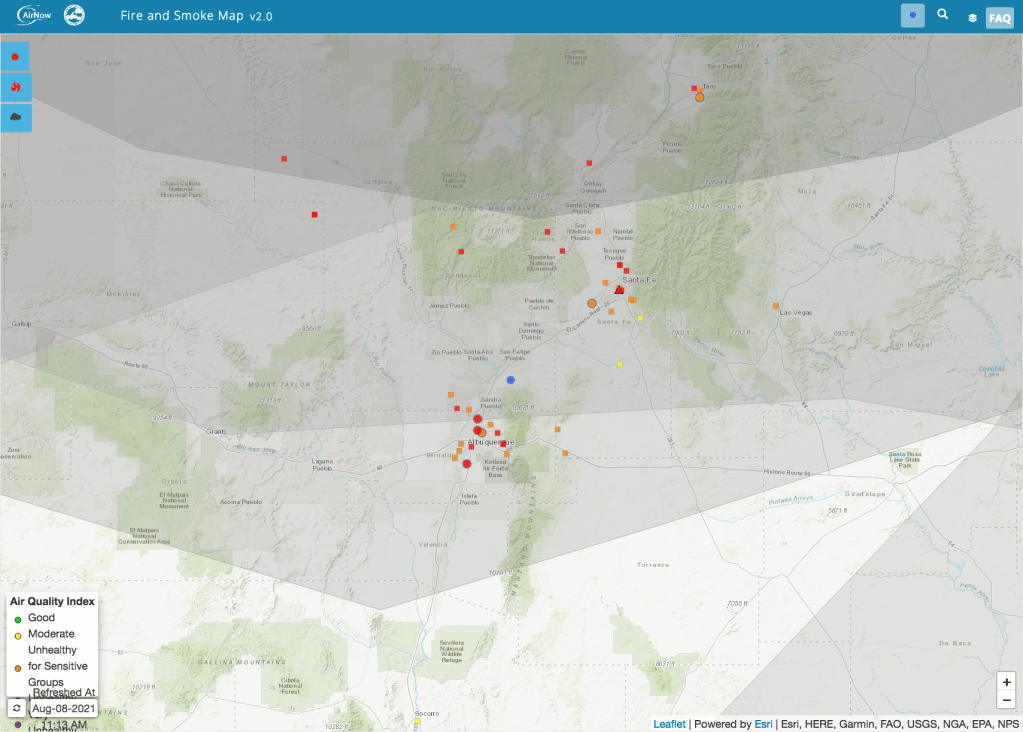Refresh the map data
This screenshot has height=732, width=1023.
17,708
